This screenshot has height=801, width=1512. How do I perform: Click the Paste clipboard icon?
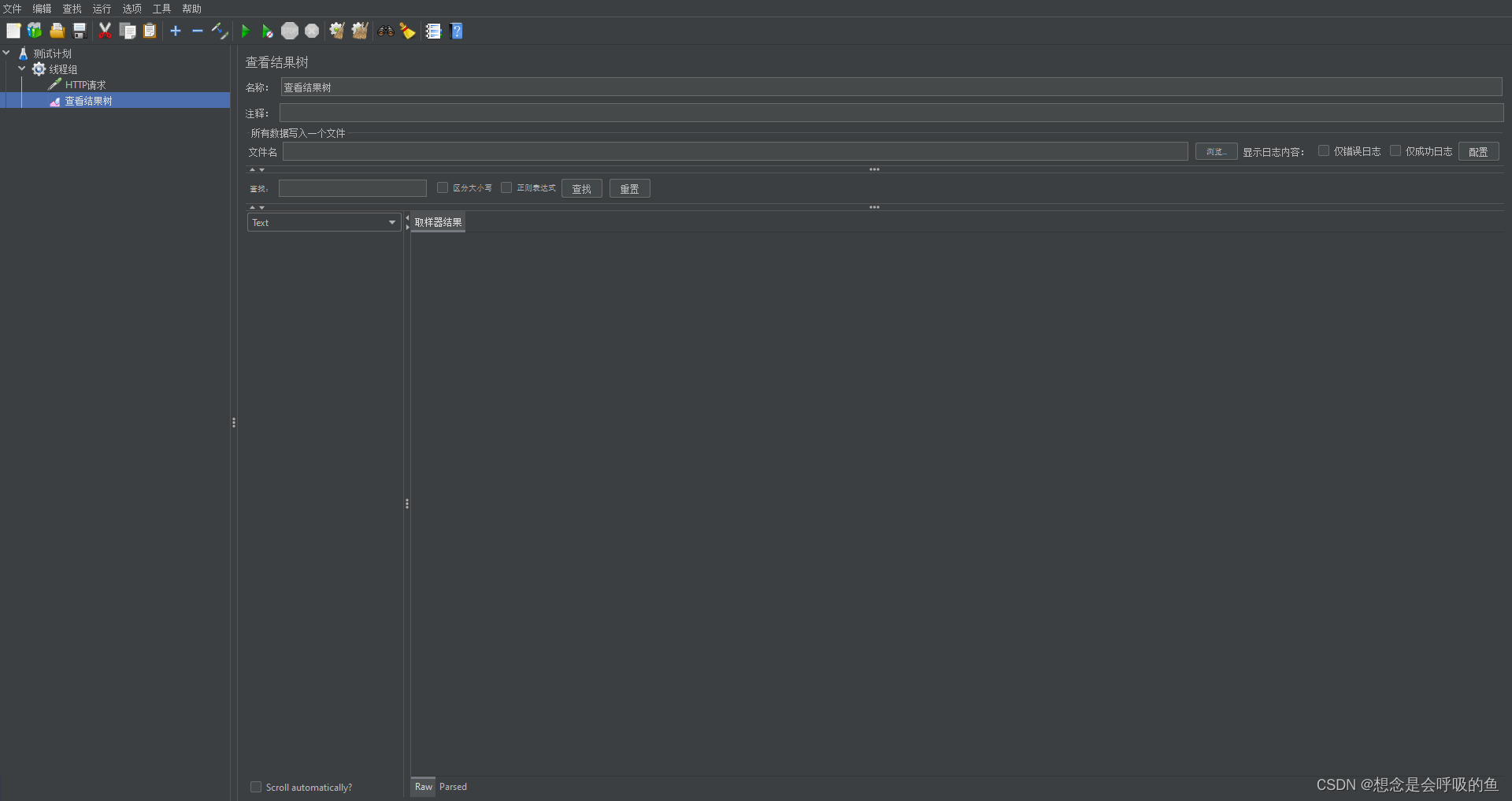click(x=150, y=31)
